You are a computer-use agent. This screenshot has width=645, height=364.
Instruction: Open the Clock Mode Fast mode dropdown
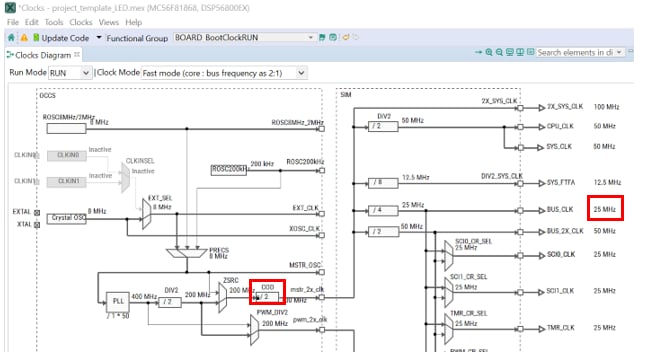tap(224, 73)
